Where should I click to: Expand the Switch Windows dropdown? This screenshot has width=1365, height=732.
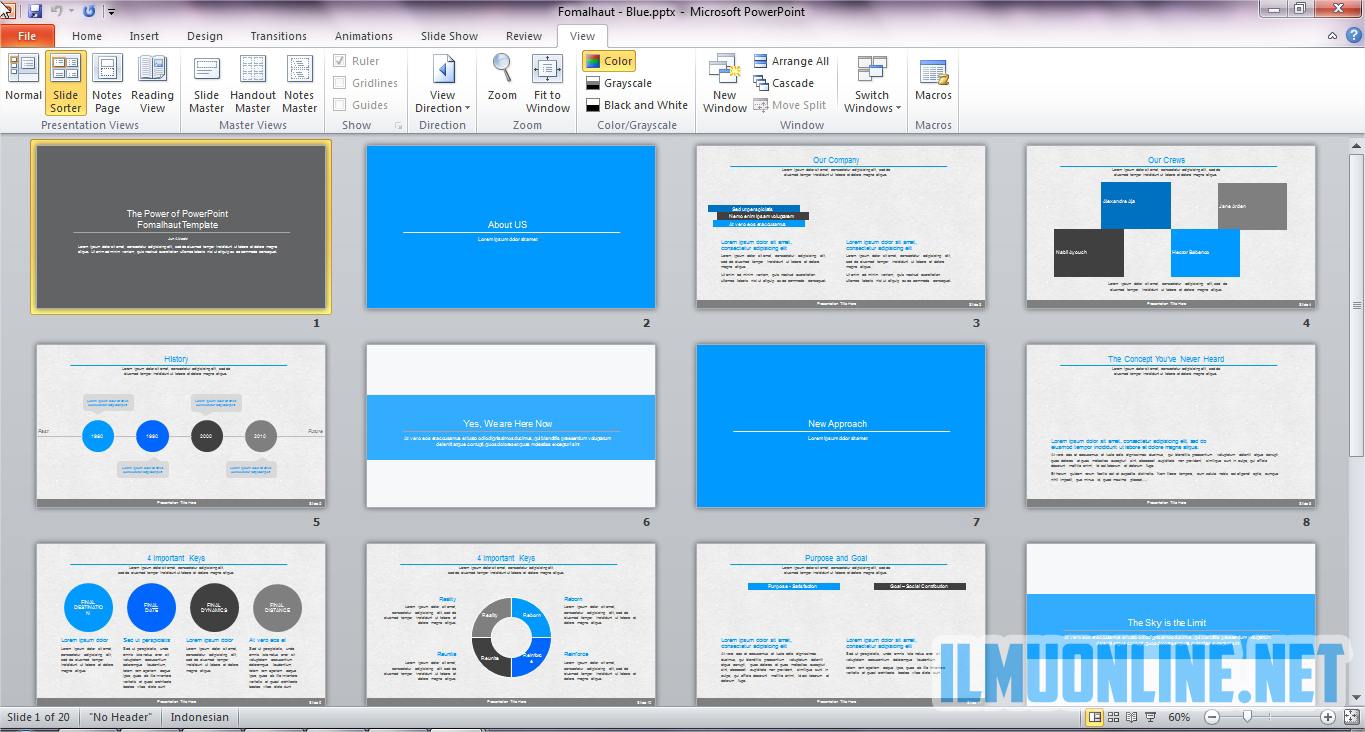click(872, 108)
